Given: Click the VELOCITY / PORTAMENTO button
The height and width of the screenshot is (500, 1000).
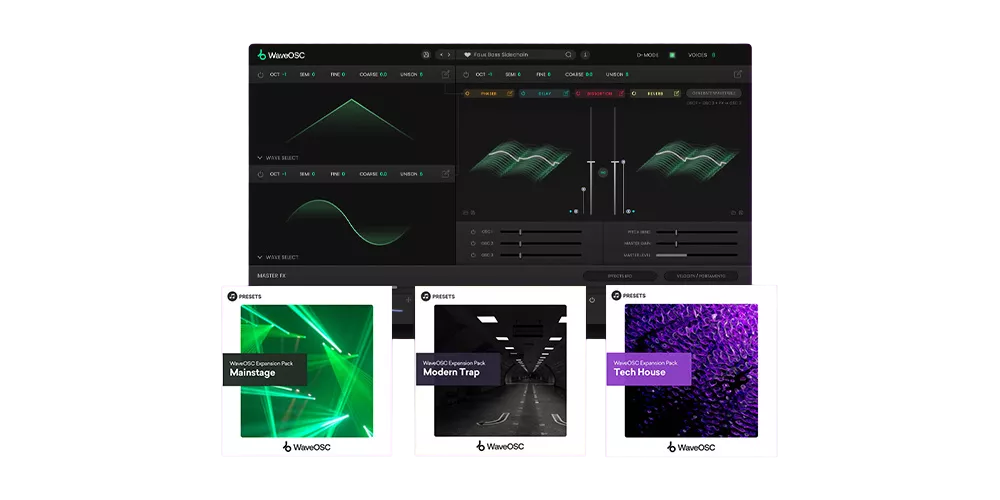Looking at the screenshot, I should pyautogui.click(x=701, y=276).
